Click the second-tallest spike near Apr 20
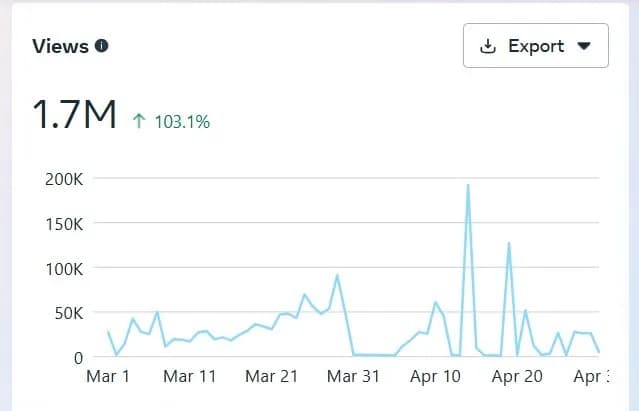Image resolution: width=639 pixels, height=411 pixels. [509, 244]
